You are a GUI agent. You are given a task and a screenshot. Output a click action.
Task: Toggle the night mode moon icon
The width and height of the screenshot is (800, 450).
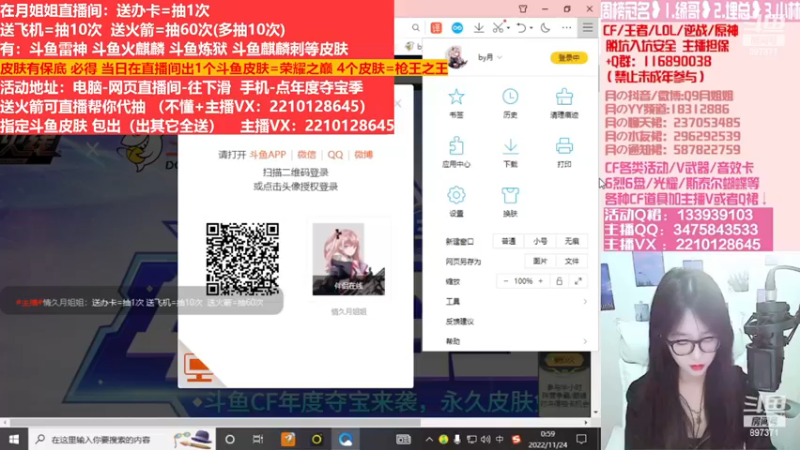pos(545,28)
